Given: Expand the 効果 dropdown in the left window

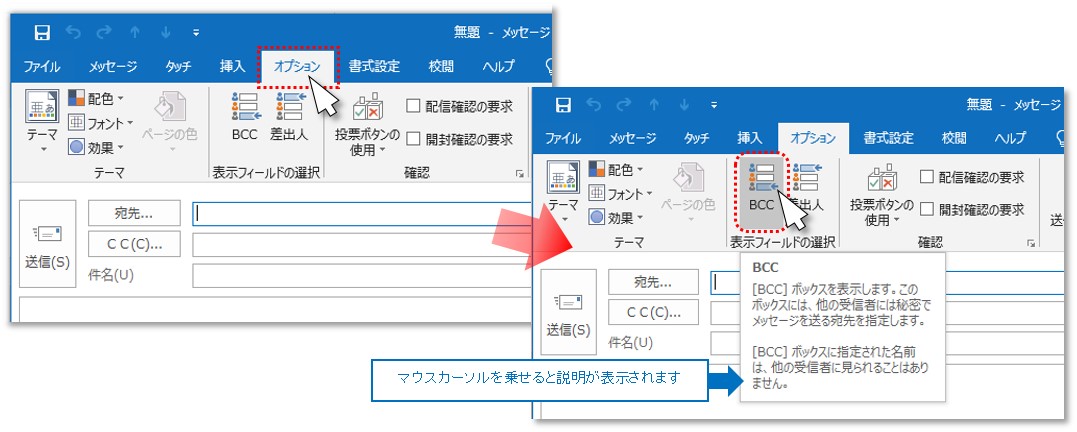Looking at the screenshot, I should tap(96, 147).
